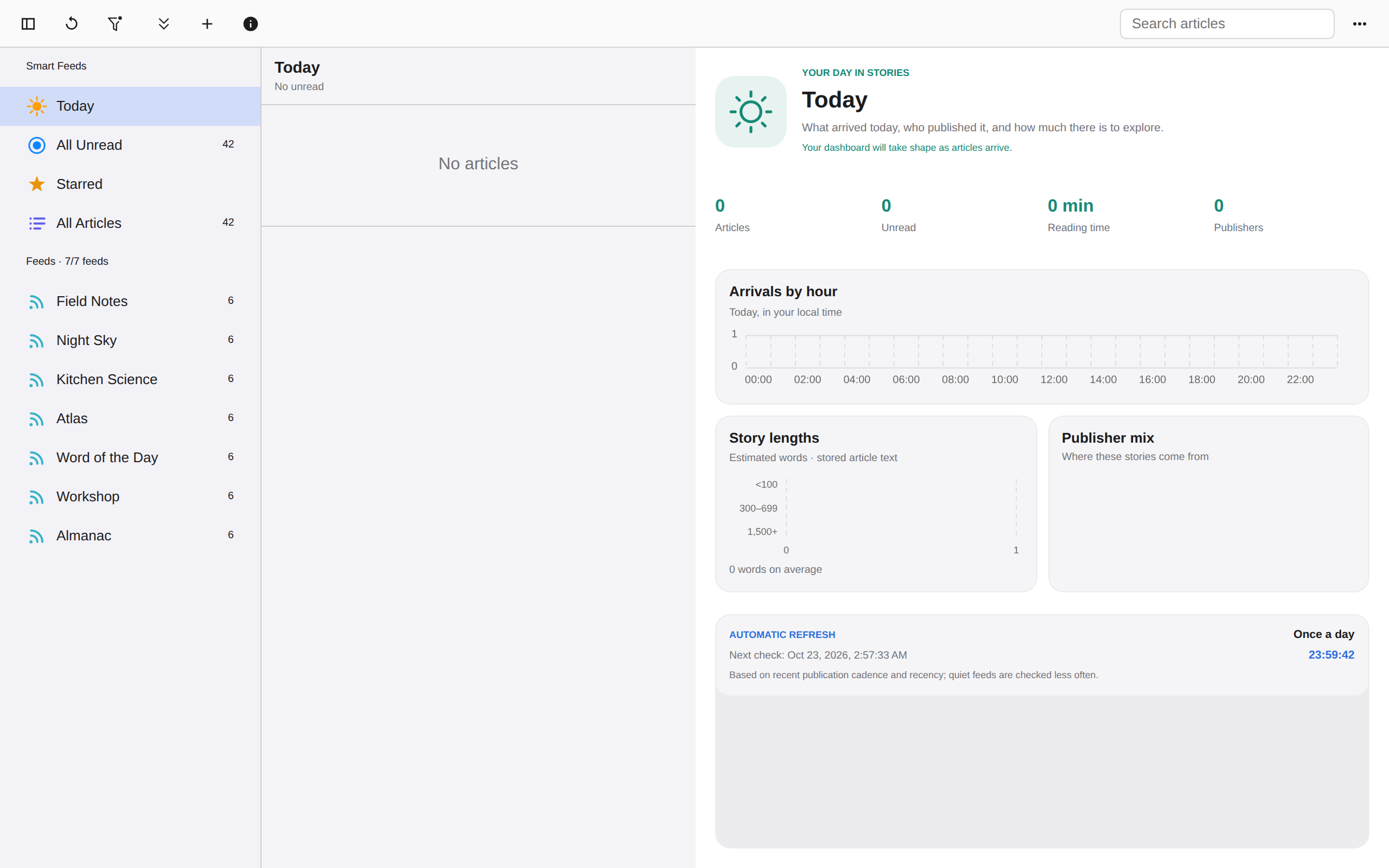1389x868 pixels.
Task: Click the large green sun dashboard icon
Action: click(751, 112)
